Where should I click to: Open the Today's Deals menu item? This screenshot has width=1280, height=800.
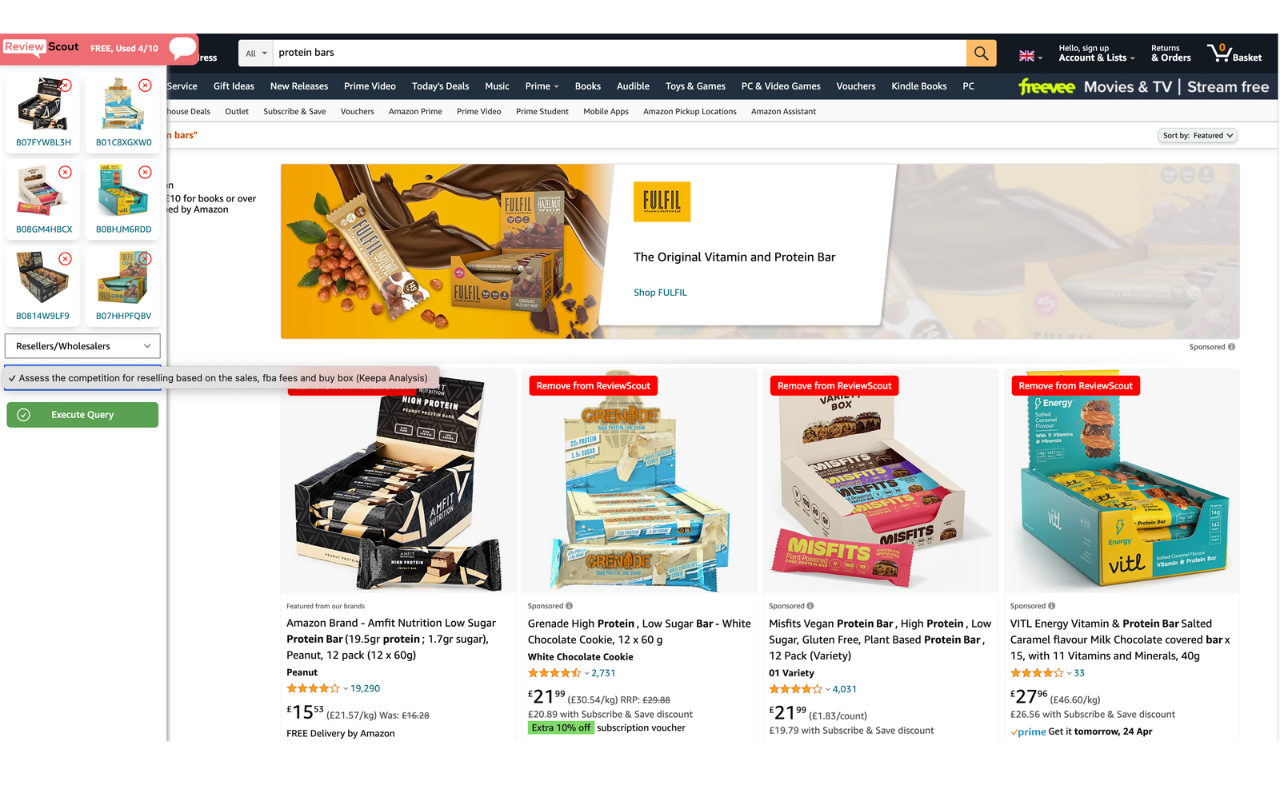point(440,86)
